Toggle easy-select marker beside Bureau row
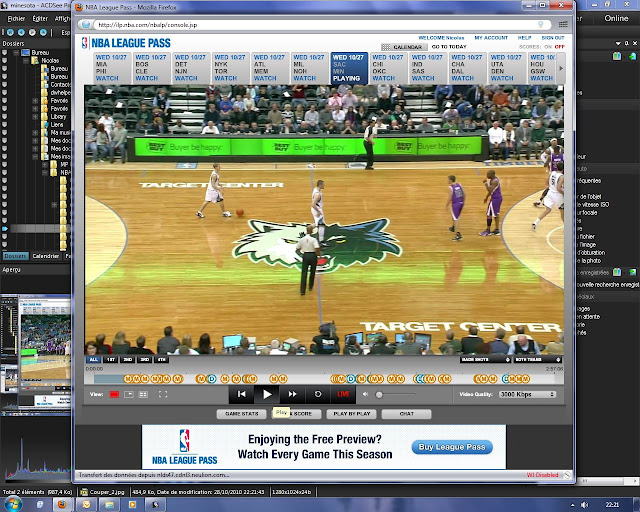640x512 pixels. click(x=4, y=53)
